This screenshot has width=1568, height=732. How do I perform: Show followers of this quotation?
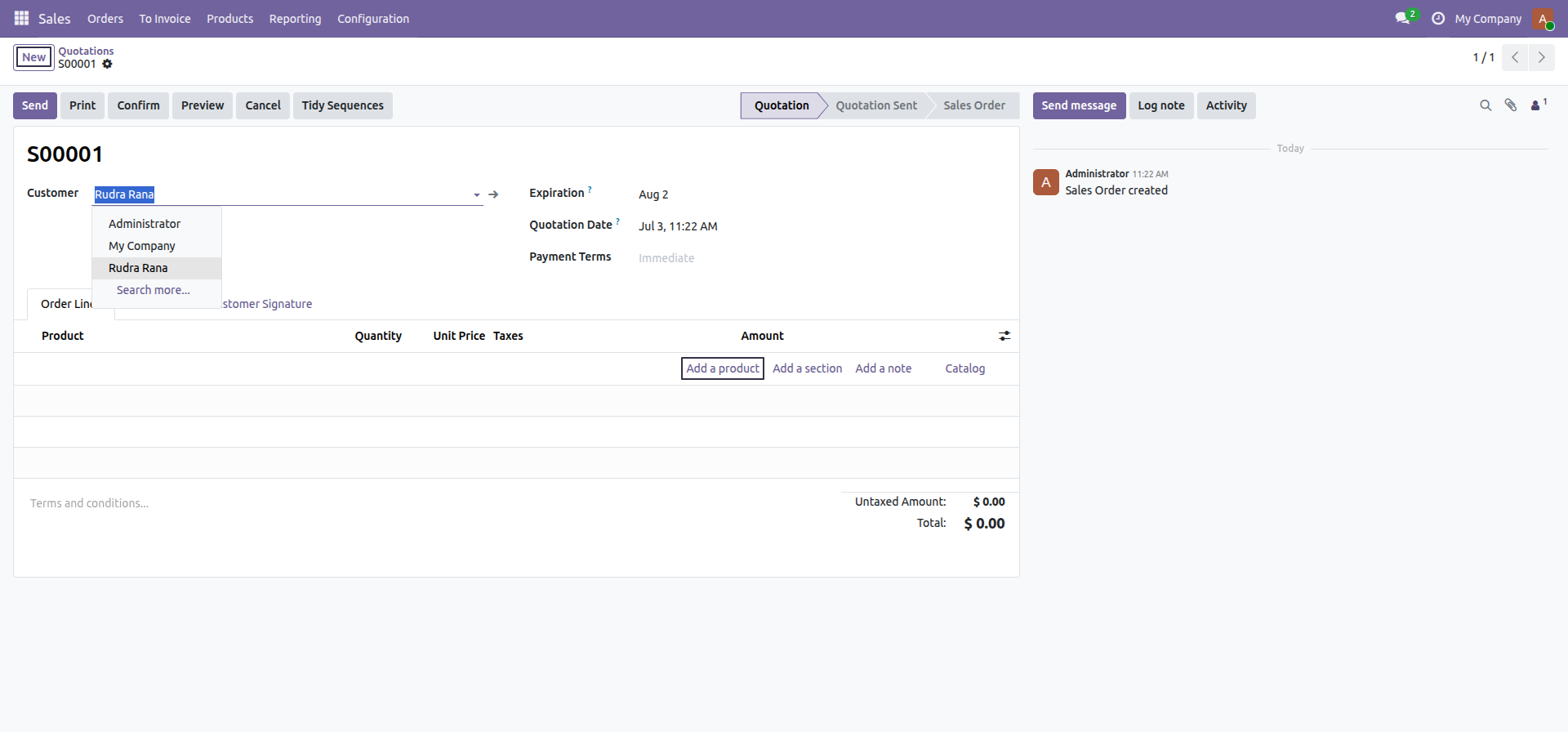pyautogui.click(x=1539, y=105)
